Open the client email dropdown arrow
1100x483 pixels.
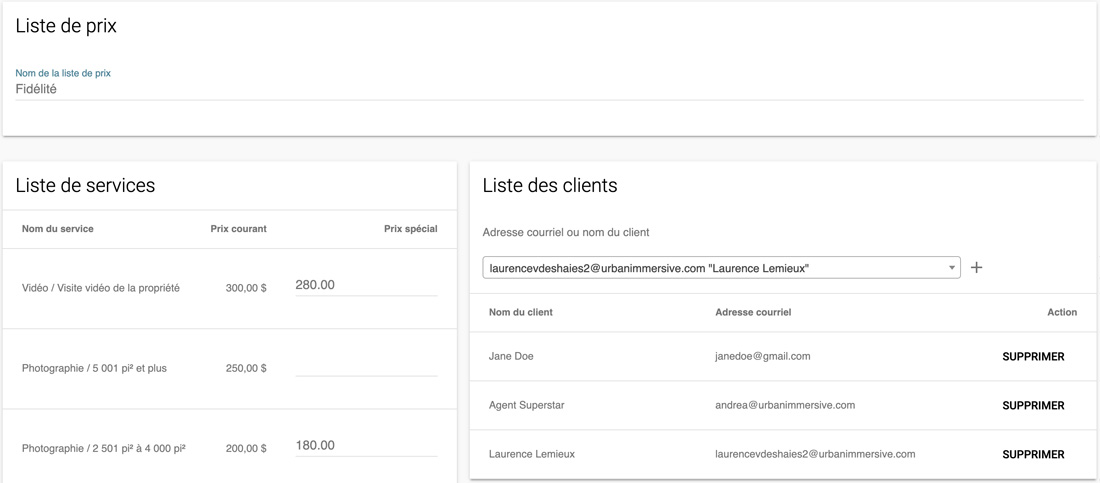[x=952, y=267]
